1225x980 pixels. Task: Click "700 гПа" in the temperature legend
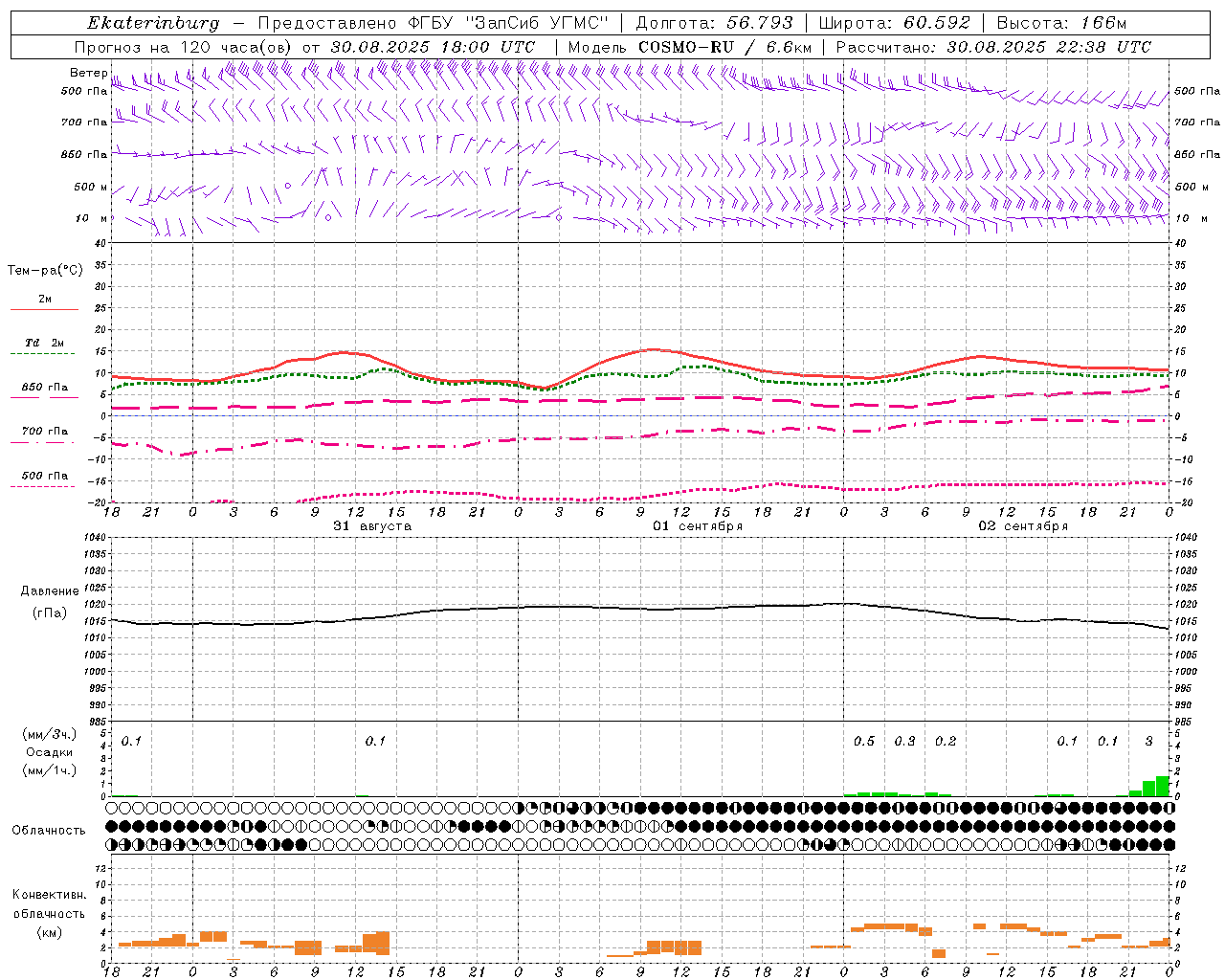(44, 432)
